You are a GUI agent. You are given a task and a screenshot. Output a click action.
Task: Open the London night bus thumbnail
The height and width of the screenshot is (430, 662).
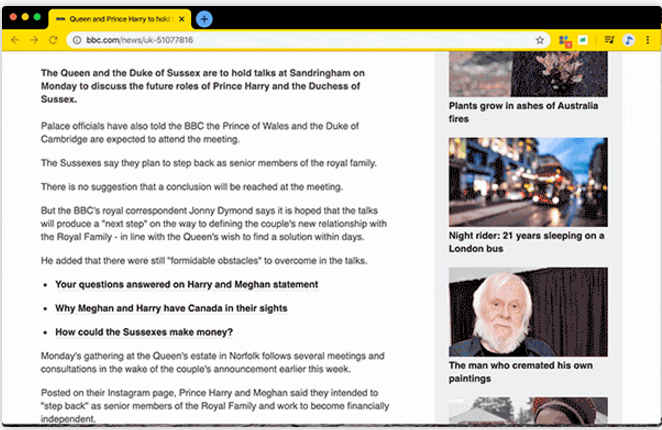[527, 181]
